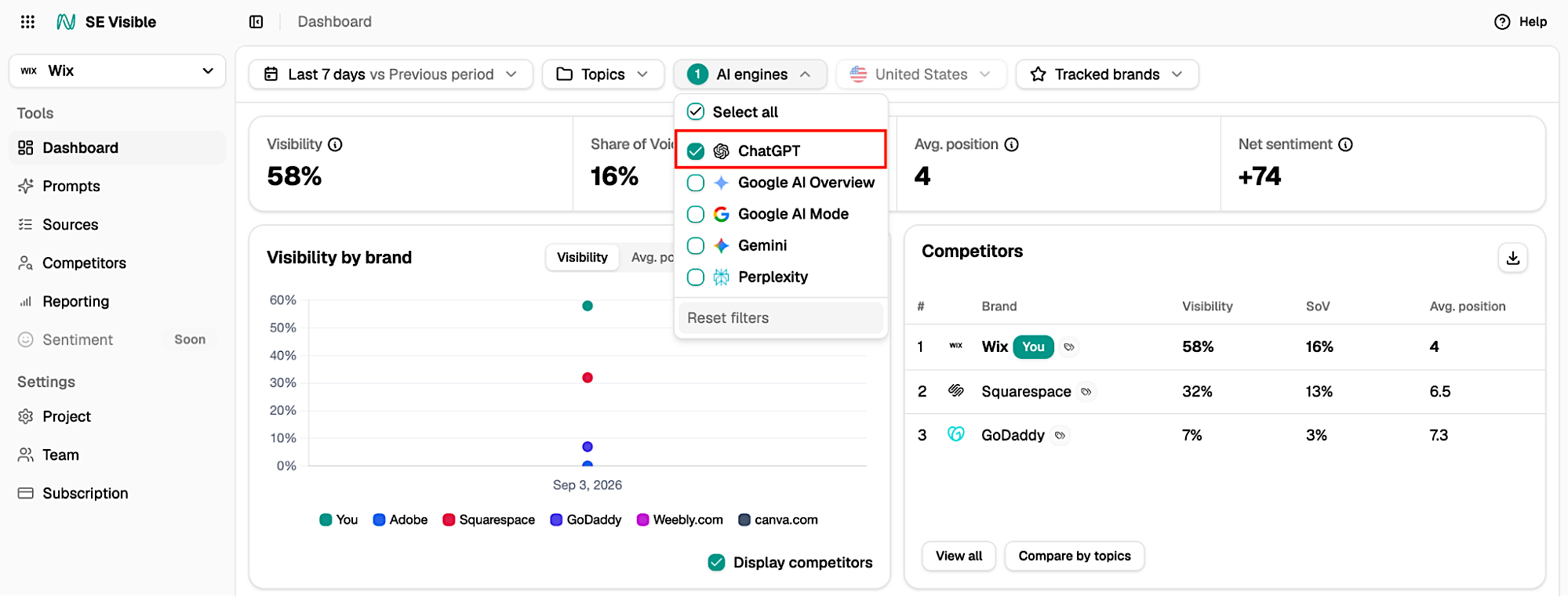Collapse the sidebar panel toggle icon
The image size is (1568, 598).
click(256, 22)
